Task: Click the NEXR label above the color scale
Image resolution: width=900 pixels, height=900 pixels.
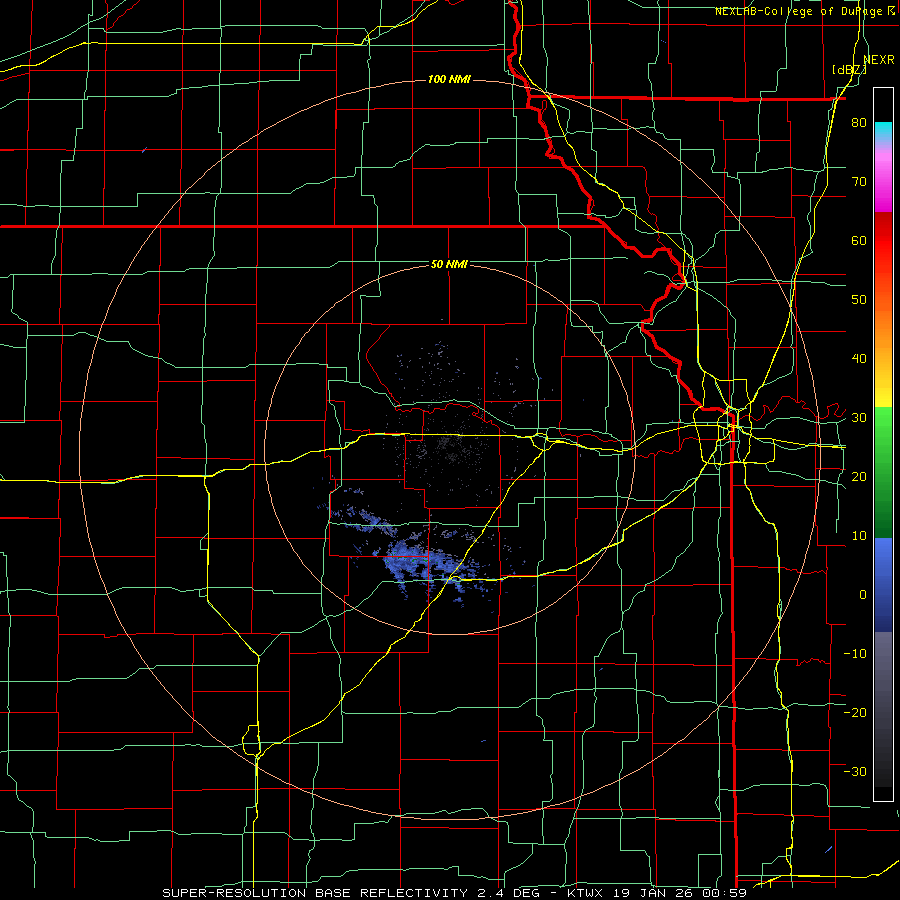Action: pos(879,60)
